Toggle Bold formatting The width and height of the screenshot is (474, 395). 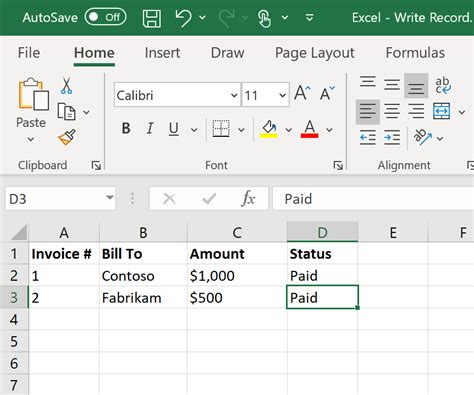[x=126, y=128]
